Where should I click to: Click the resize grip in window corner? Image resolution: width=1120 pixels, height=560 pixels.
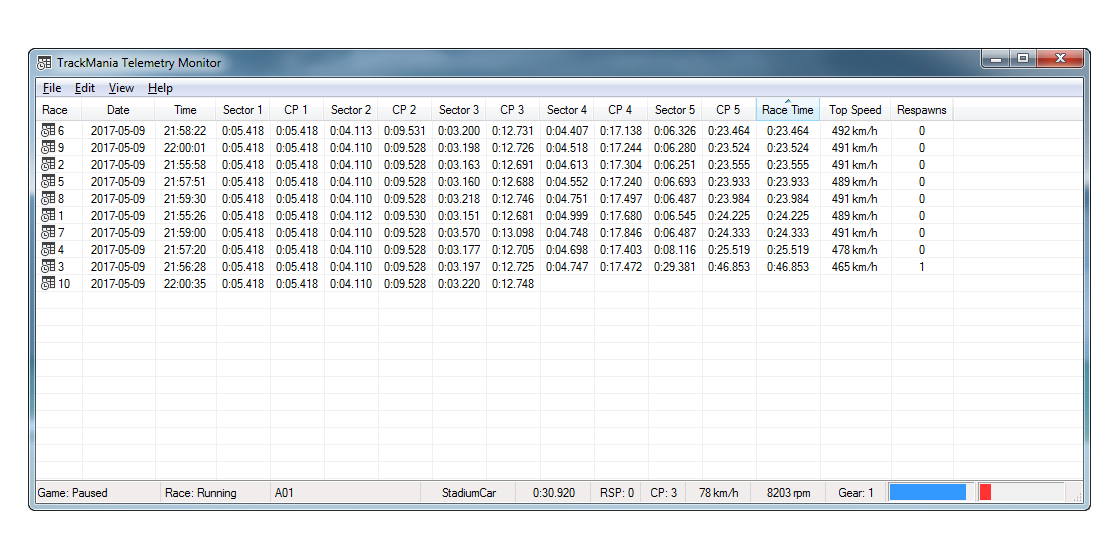(x=1077, y=496)
